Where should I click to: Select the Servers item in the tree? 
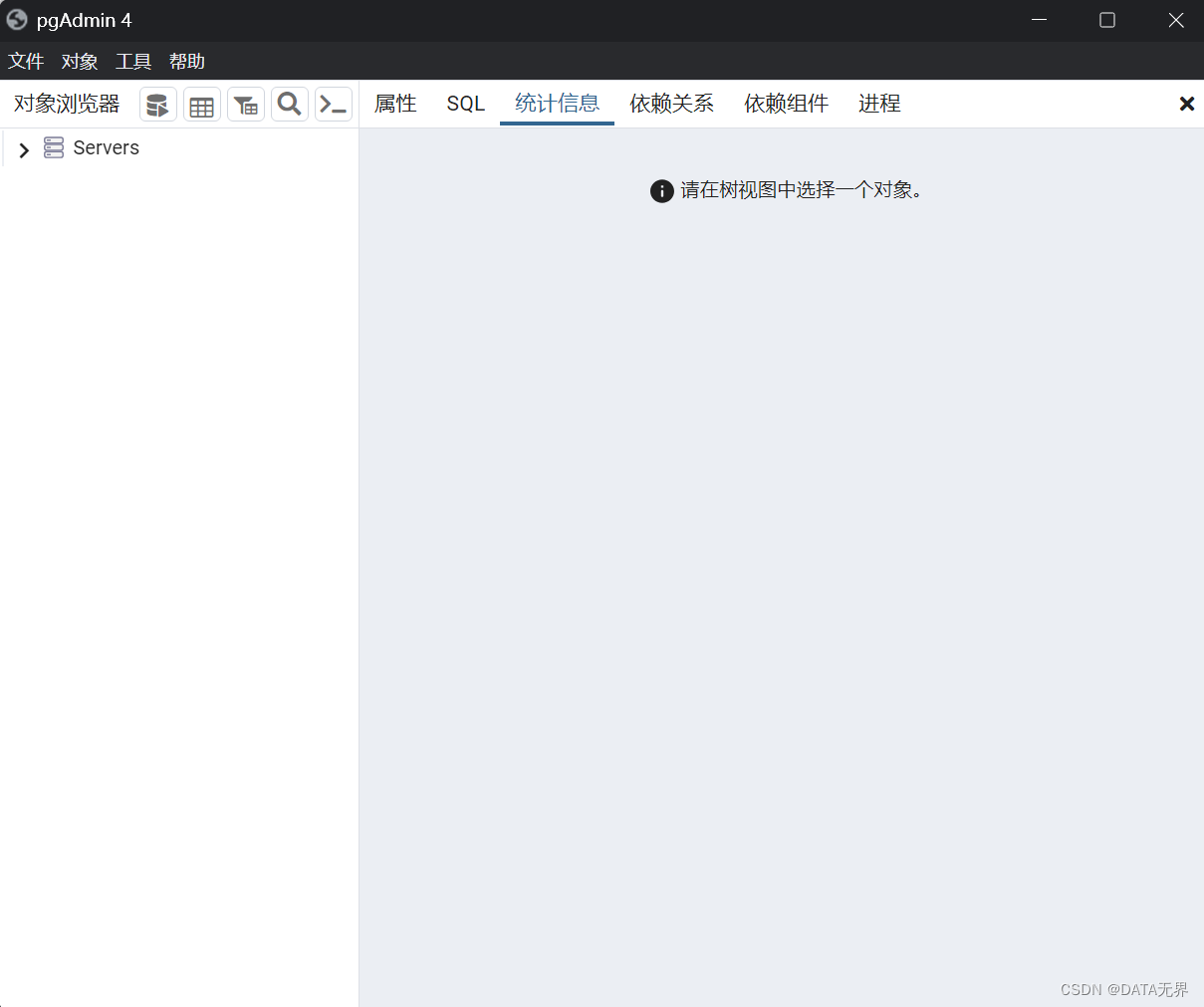[106, 147]
